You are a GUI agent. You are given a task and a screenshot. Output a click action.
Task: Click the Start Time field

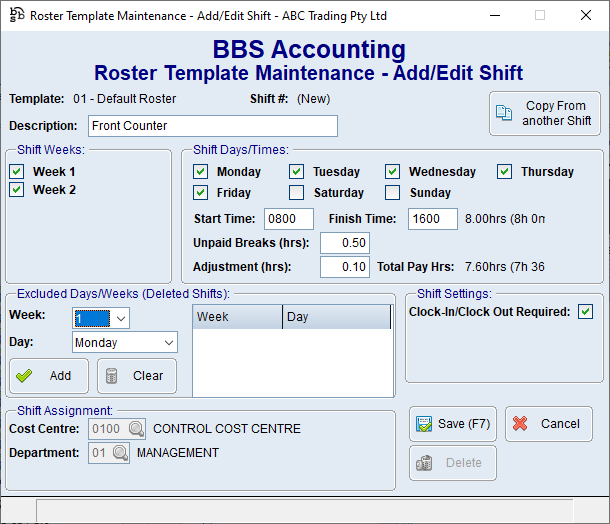pyautogui.click(x=288, y=219)
